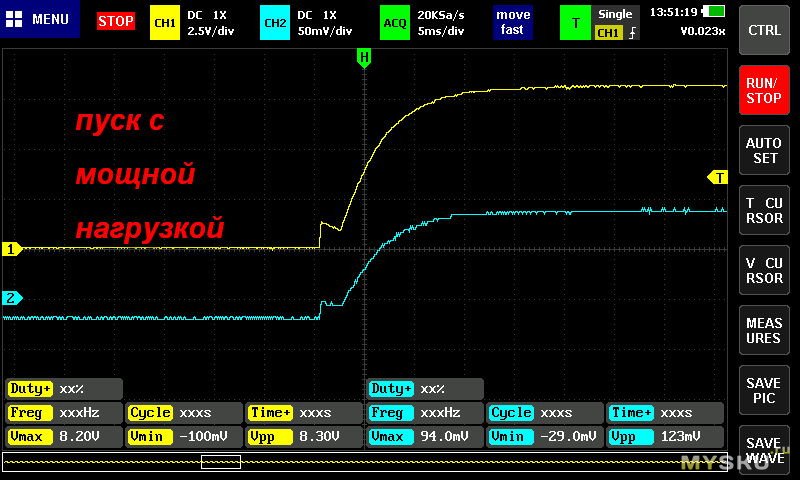The width and height of the screenshot is (800, 480).
Task: Tap the SAVE PIC button
Action: pyautogui.click(x=764, y=390)
